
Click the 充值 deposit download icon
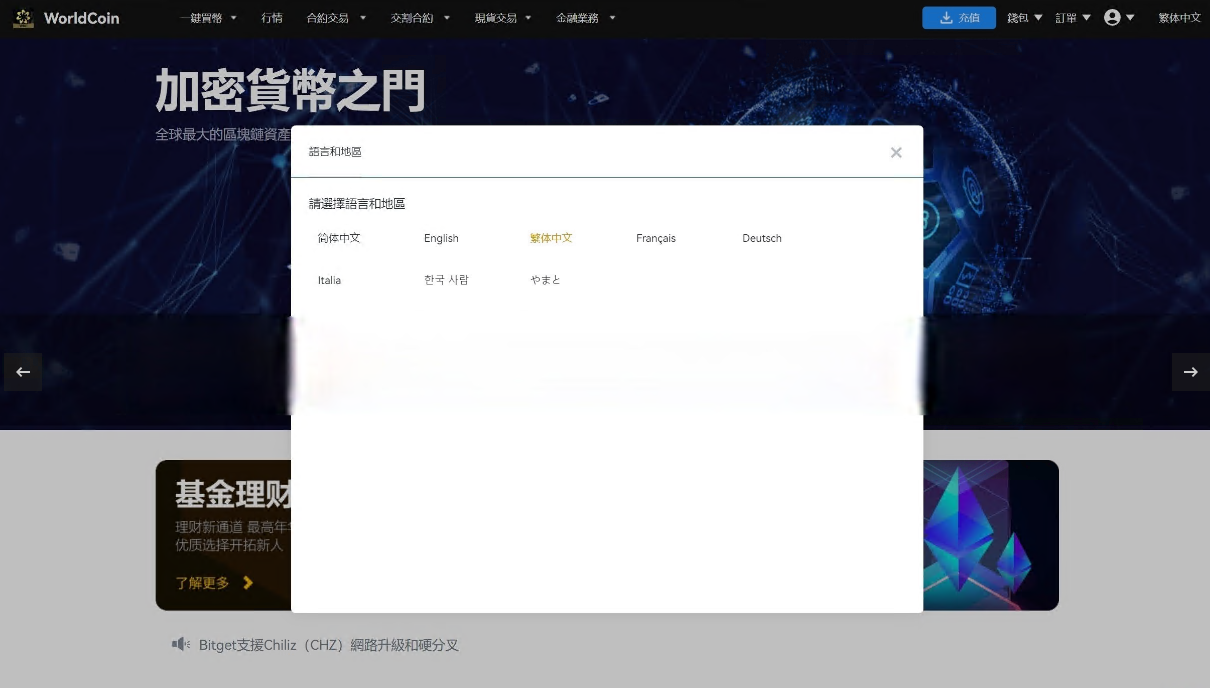click(945, 17)
